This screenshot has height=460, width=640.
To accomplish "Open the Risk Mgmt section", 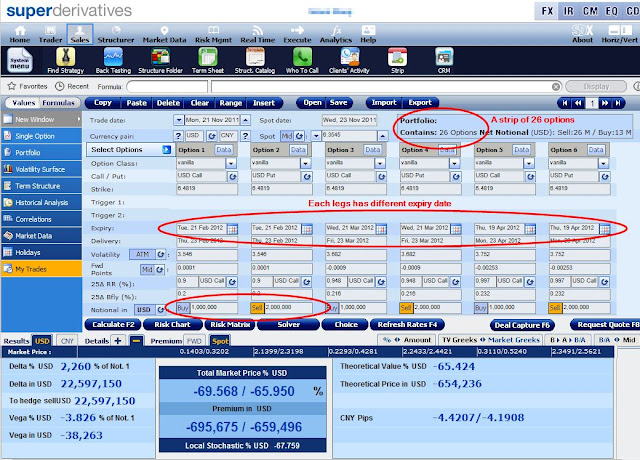I will [x=213, y=34].
